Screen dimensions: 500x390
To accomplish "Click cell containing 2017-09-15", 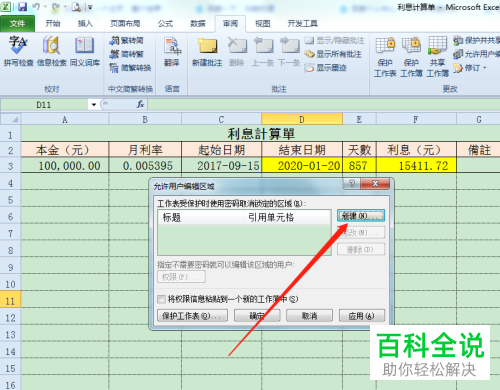I will [x=222, y=166].
